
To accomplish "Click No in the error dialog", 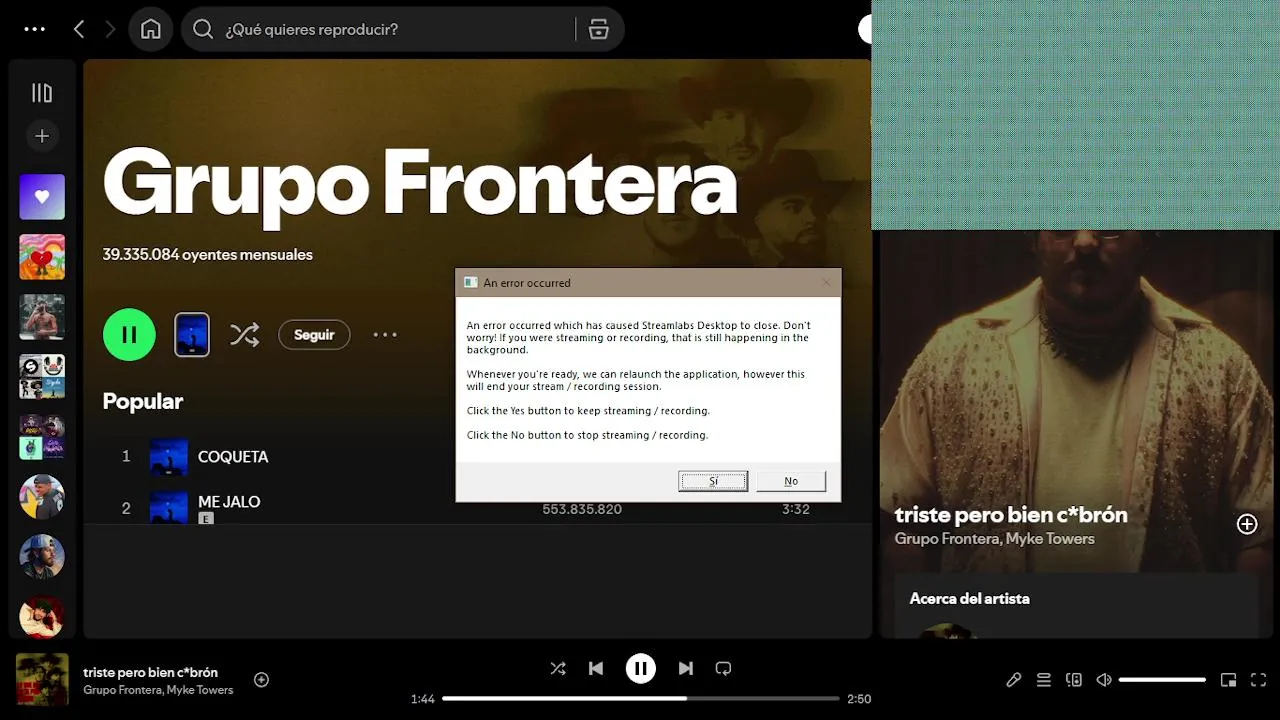I will 791,481.
